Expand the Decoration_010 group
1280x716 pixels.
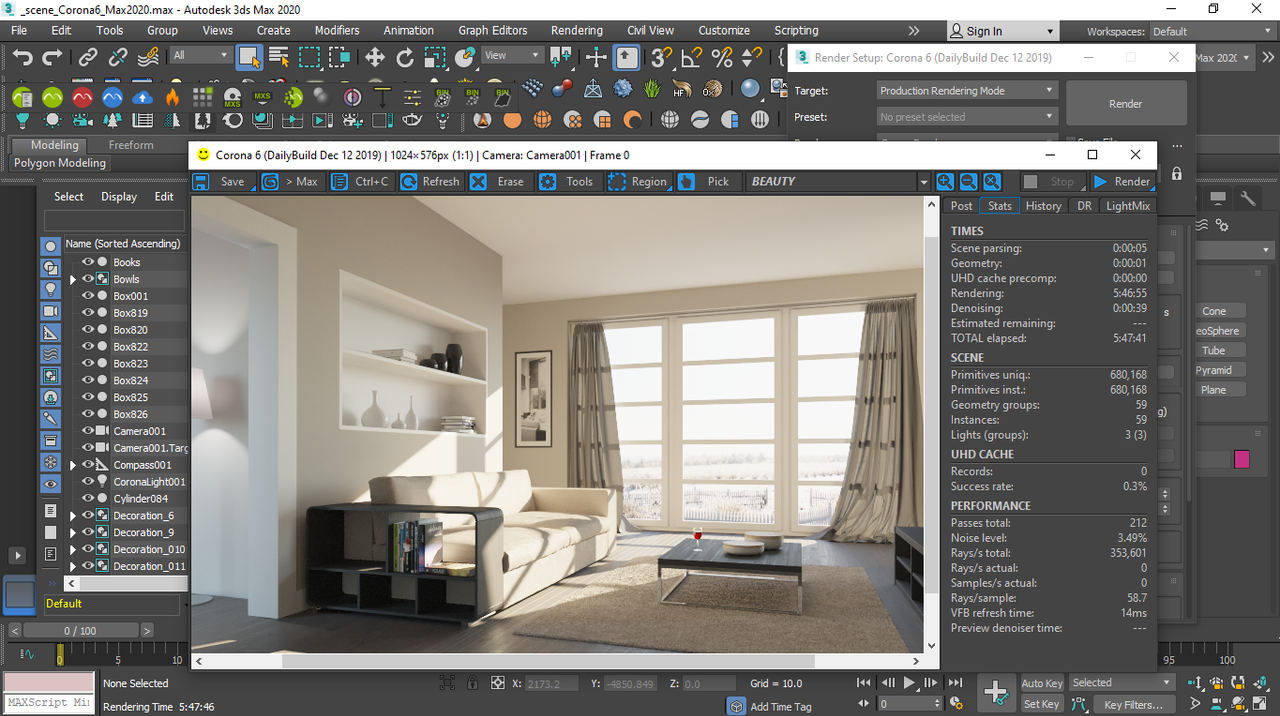(72, 549)
